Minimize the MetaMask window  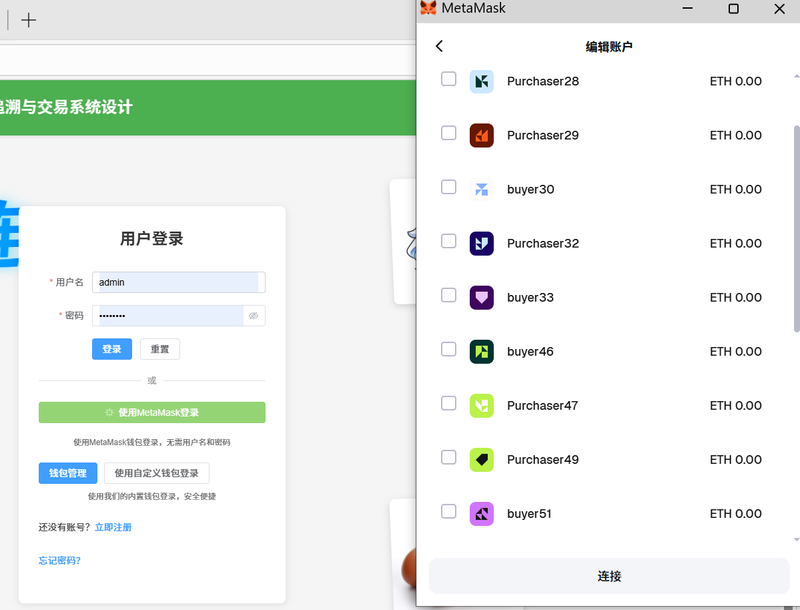pos(687,9)
